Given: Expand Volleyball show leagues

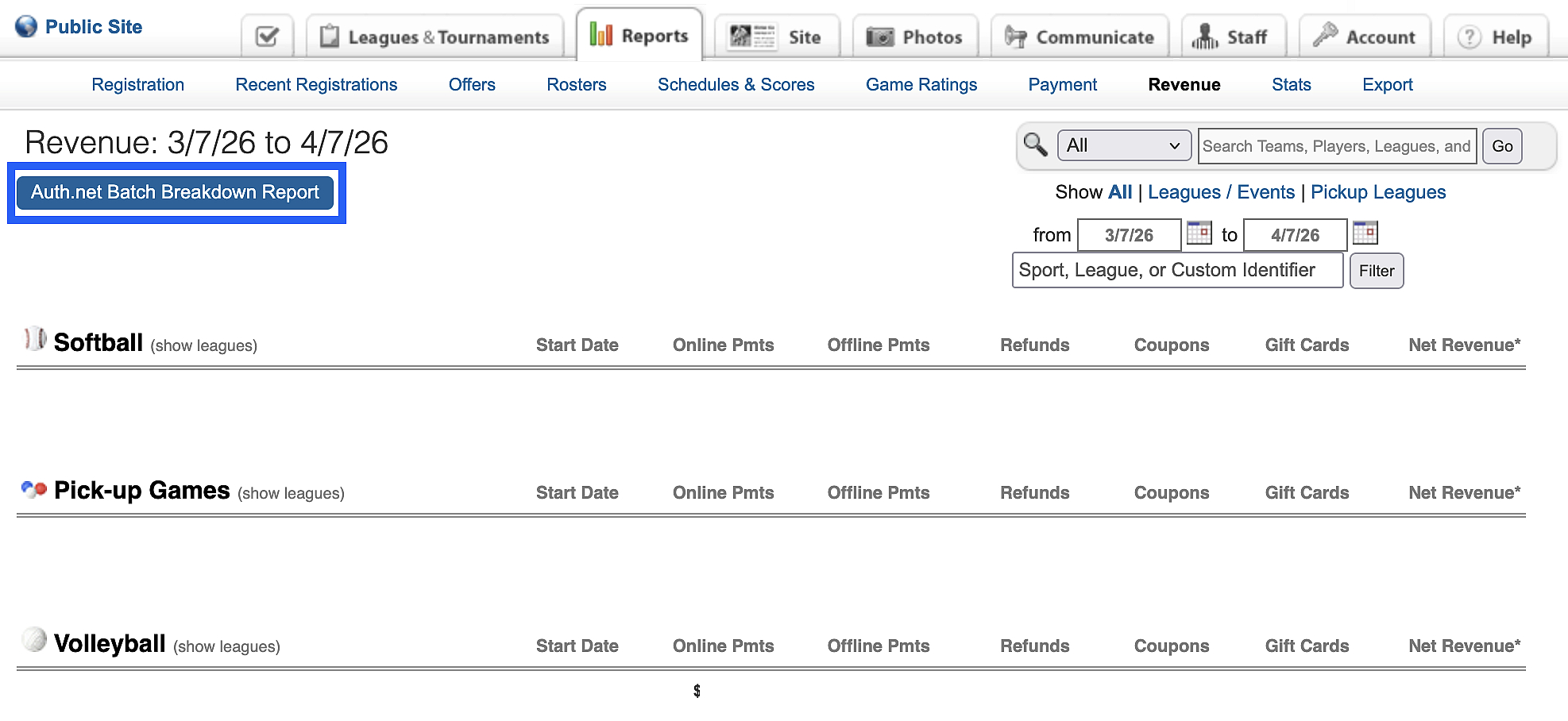Looking at the screenshot, I should [x=226, y=646].
